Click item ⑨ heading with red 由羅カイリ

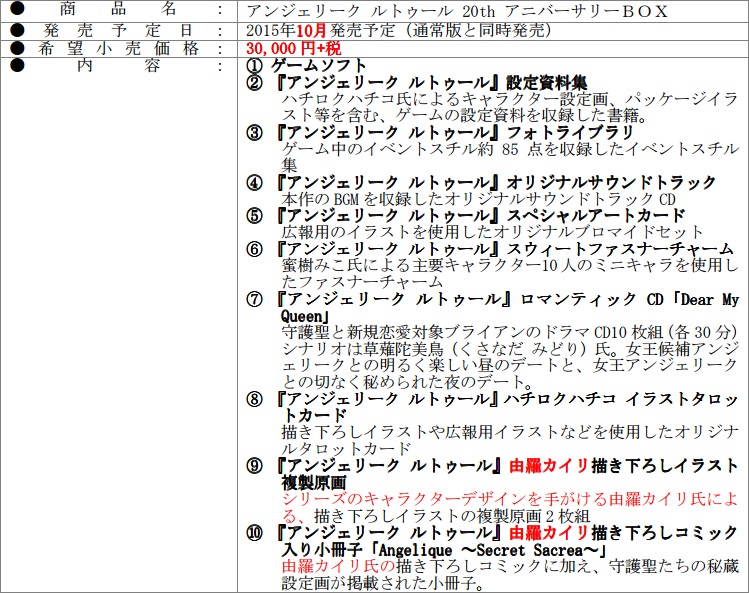492,465
